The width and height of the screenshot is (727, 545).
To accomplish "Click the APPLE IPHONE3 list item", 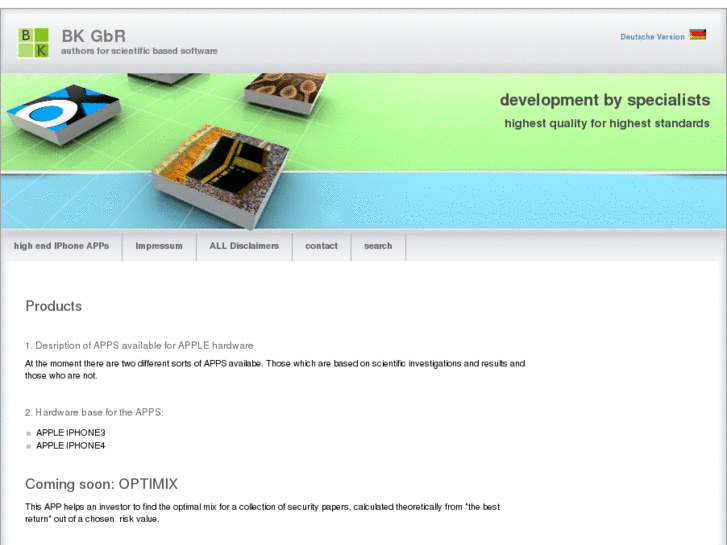I will point(70,433).
